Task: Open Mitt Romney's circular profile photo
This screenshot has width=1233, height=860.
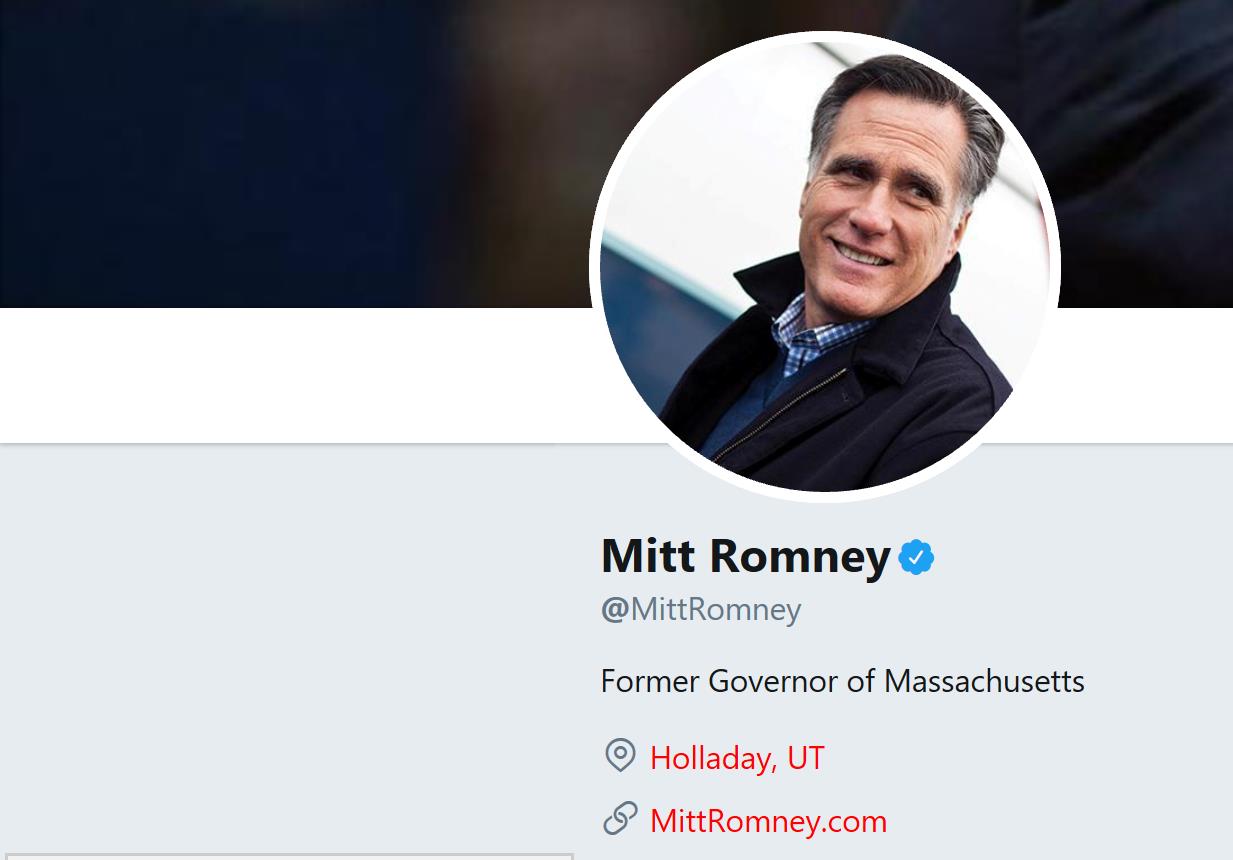Action: pos(824,266)
